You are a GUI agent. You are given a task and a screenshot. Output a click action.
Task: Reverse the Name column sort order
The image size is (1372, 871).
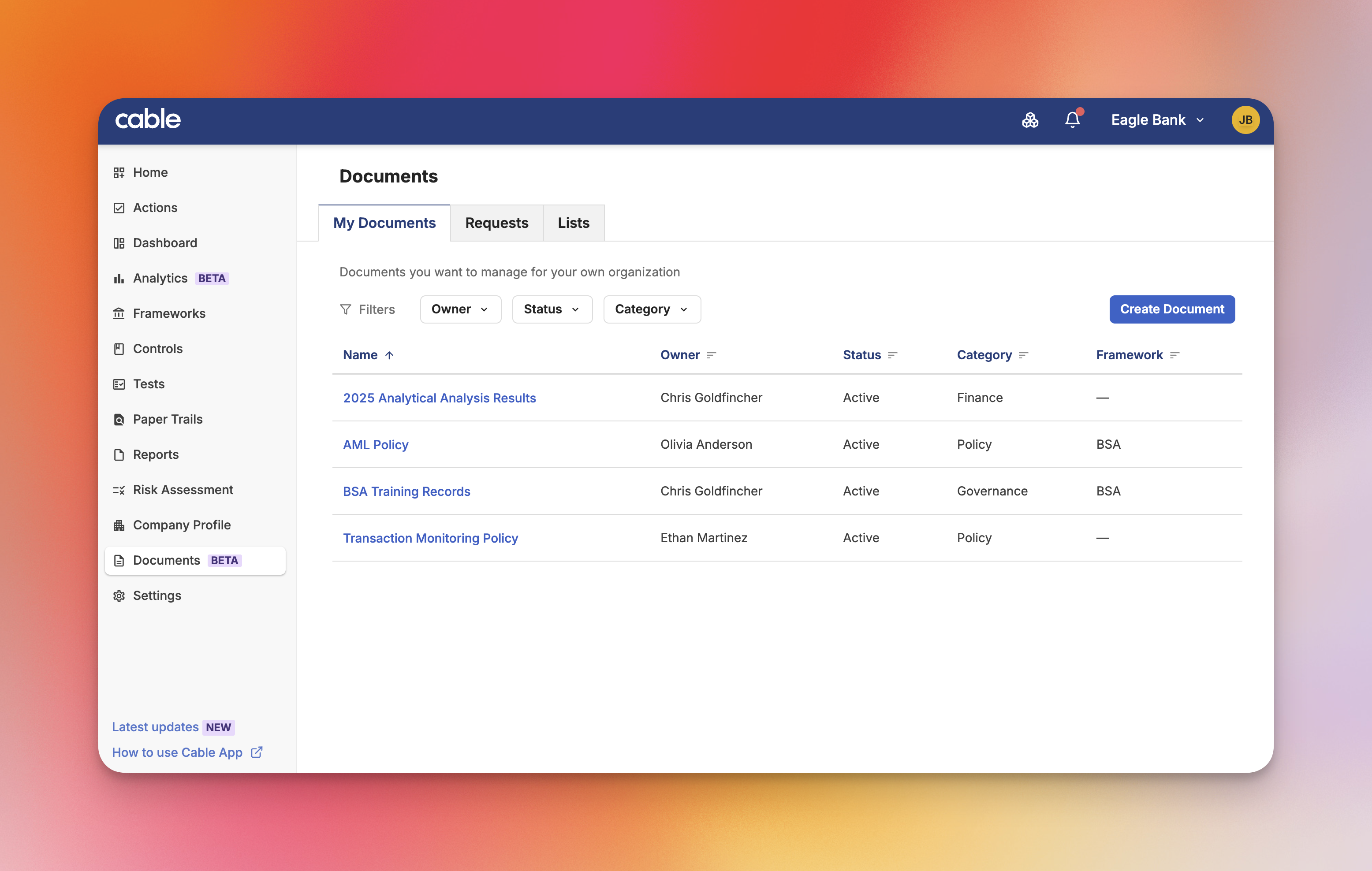coord(368,354)
